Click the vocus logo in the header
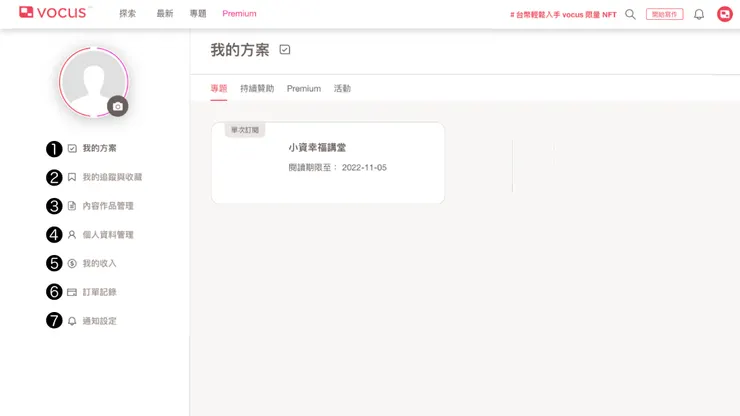This screenshot has height=416, width=740. pyautogui.click(x=53, y=13)
